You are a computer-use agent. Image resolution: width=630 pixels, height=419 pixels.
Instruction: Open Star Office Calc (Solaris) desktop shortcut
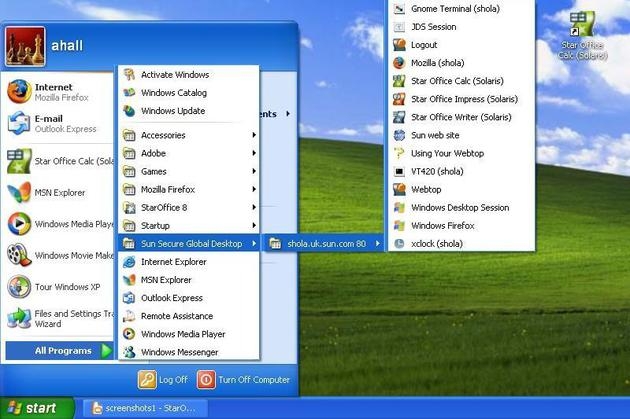click(582, 35)
